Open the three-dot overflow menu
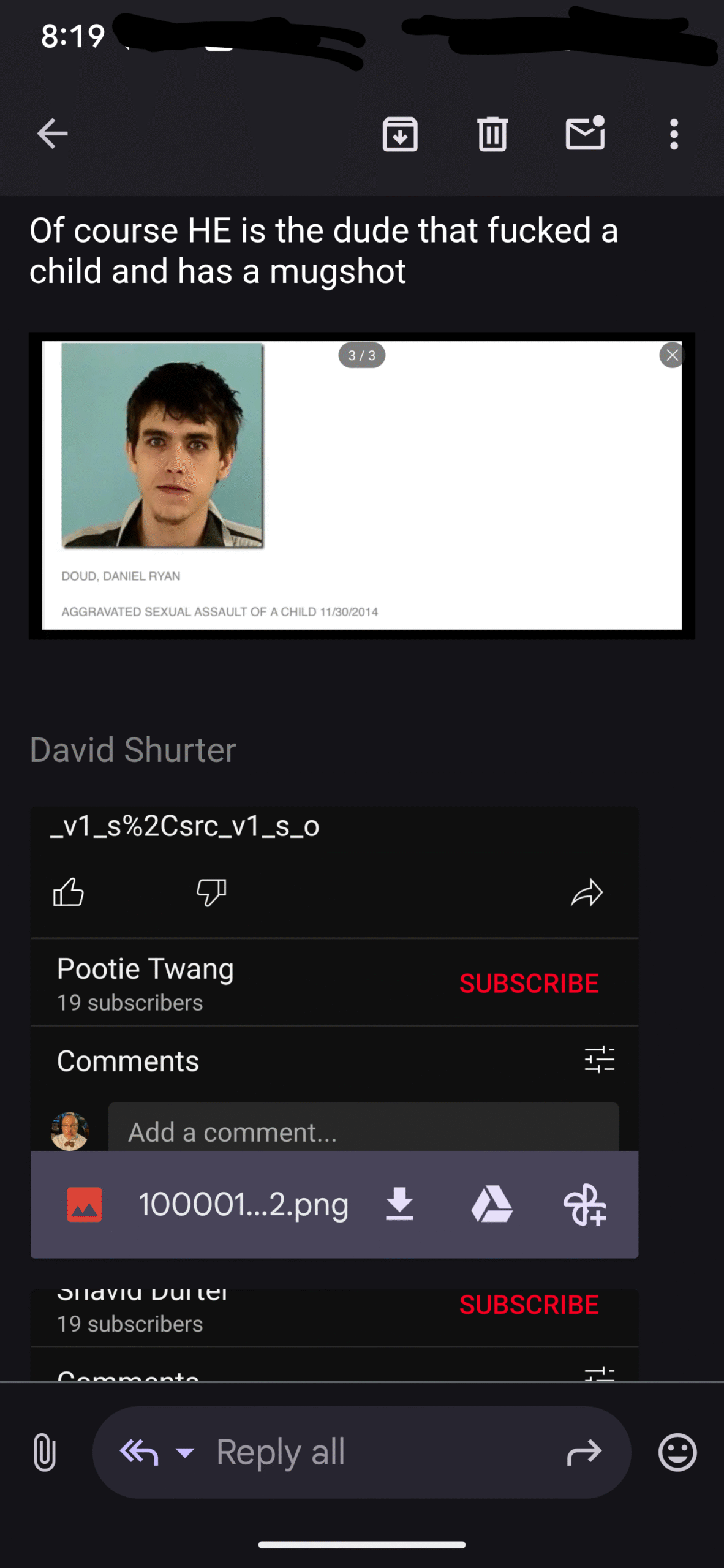The width and height of the screenshot is (724, 1568). point(674,134)
